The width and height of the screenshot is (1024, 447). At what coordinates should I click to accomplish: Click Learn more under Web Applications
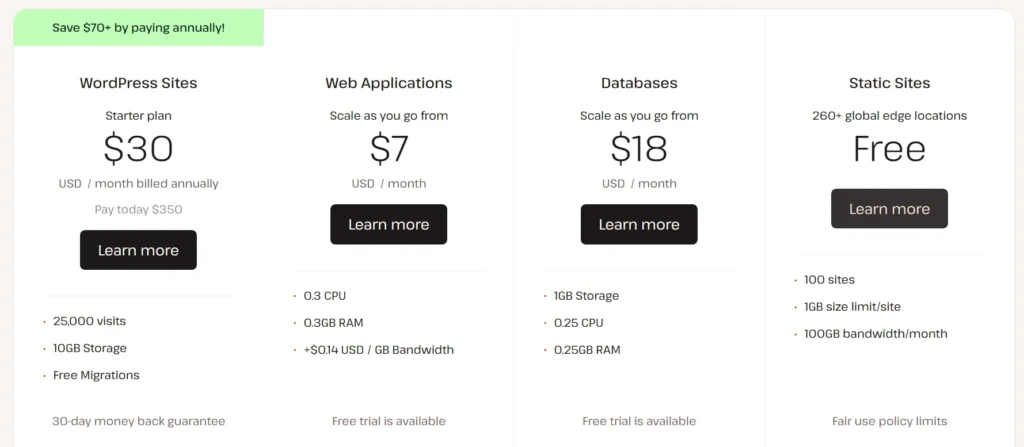[388, 224]
